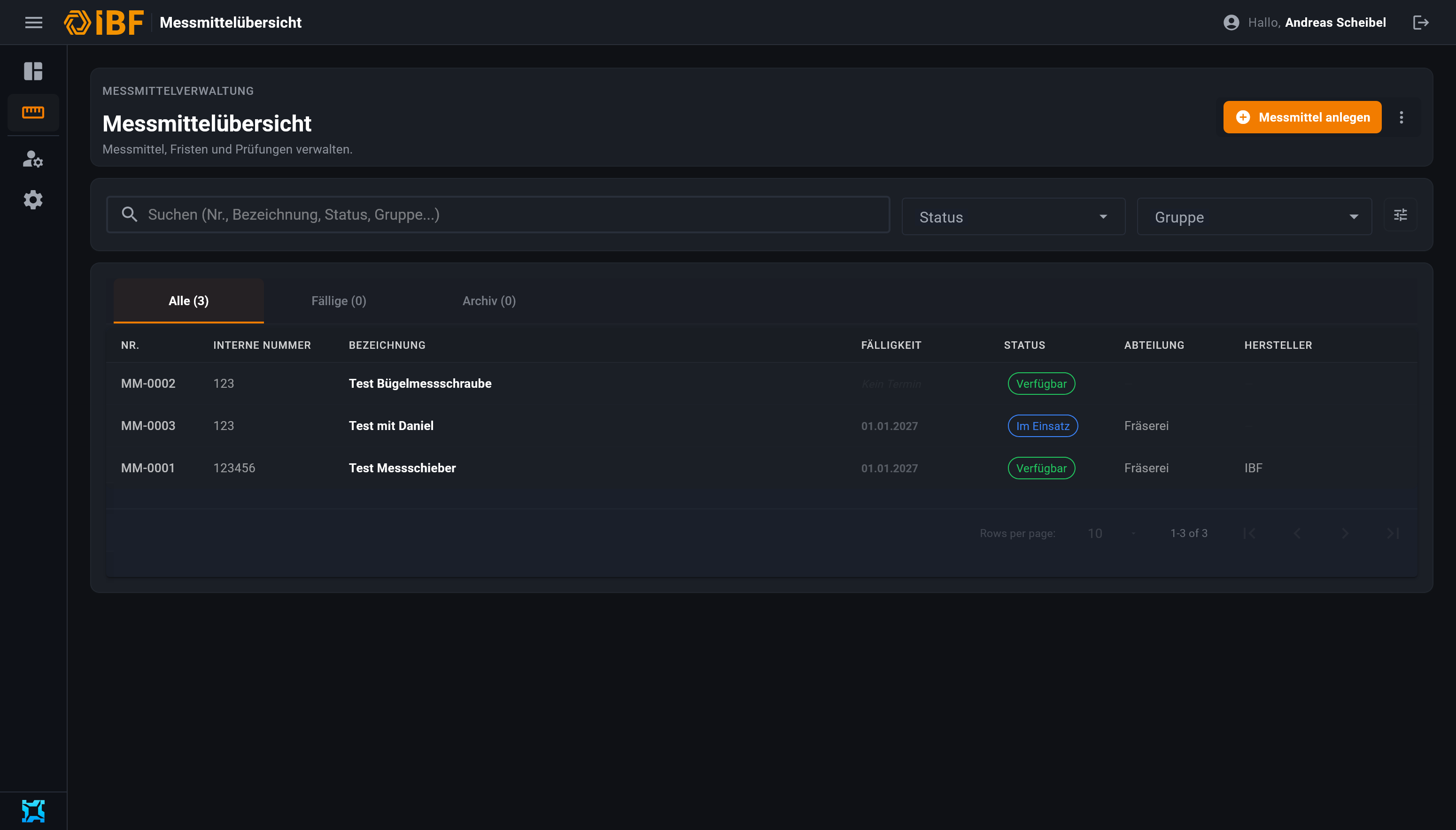Sort by Interne Nummer column header
The height and width of the screenshot is (830, 1456).
tap(262, 345)
